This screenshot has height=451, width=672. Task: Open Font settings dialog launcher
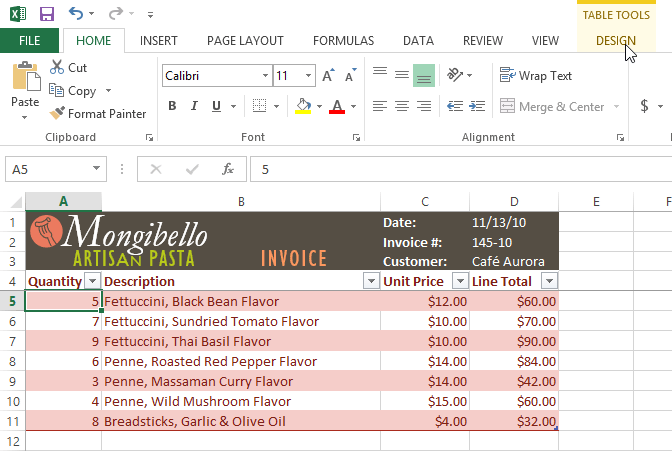point(356,137)
